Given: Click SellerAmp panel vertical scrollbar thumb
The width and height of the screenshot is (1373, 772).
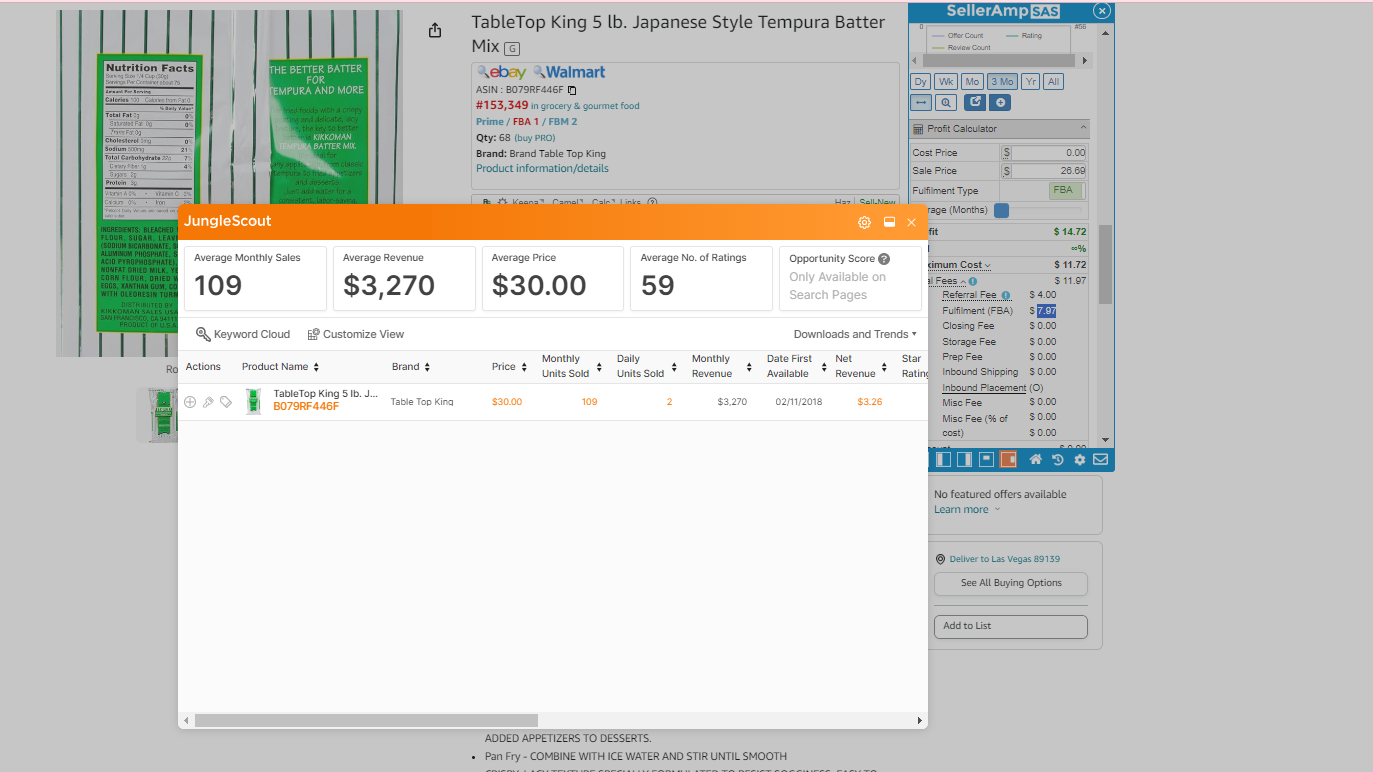Looking at the screenshot, I should click(x=1105, y=264).
